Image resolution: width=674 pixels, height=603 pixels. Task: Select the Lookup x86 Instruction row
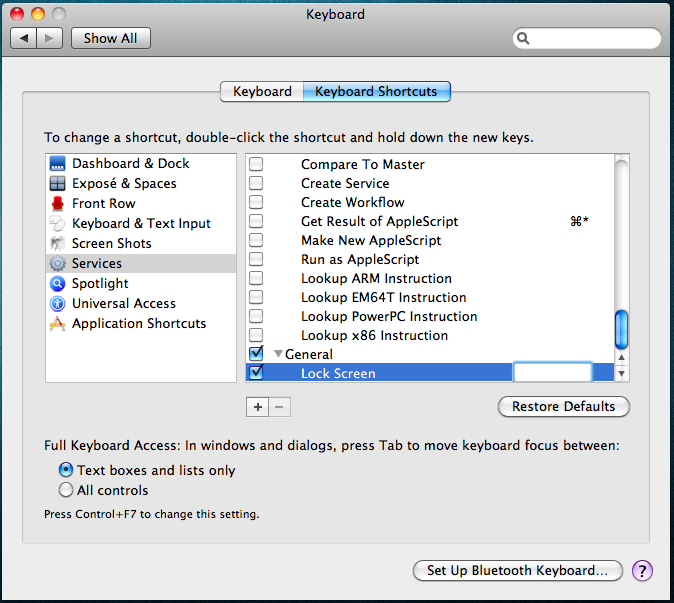tap(430, 335)
